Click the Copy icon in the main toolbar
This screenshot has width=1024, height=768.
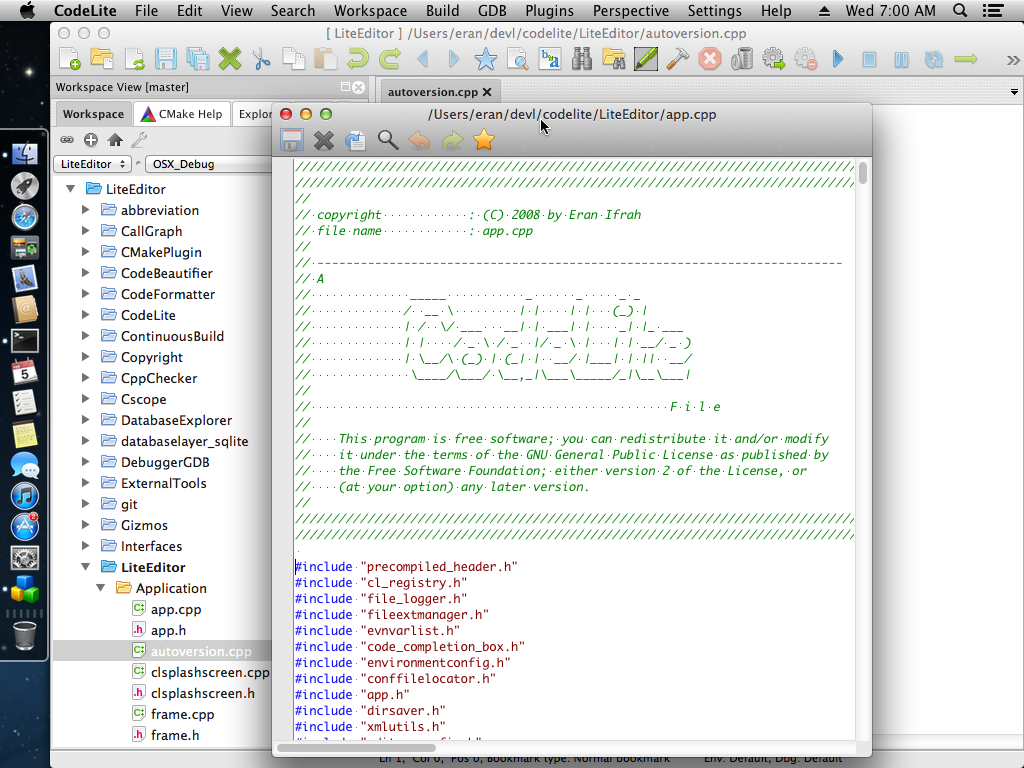[x=294, y=59]
